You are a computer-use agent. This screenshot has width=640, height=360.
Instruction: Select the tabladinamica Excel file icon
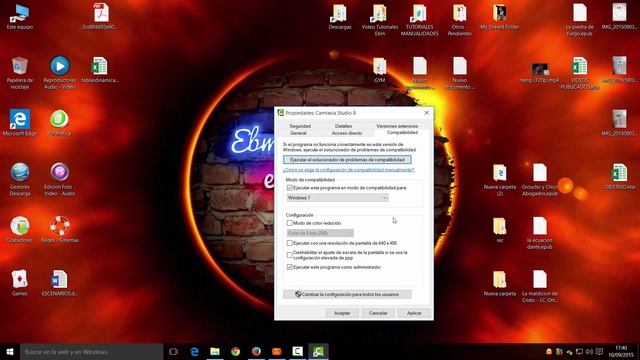click(x=100, y=69)
